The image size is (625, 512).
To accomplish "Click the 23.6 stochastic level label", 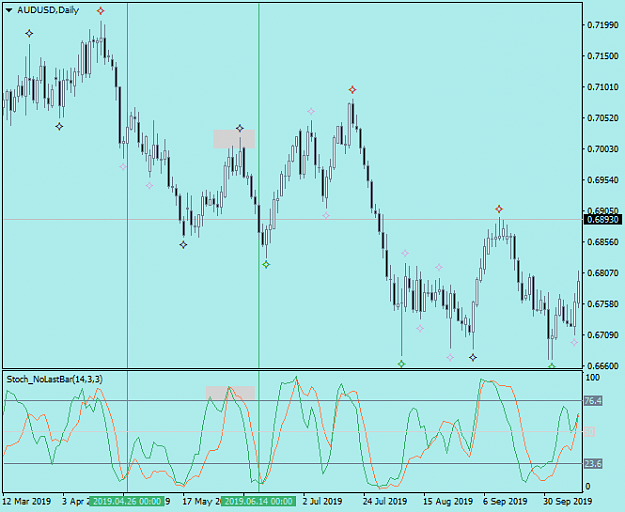I will click(x=593, y=463).
